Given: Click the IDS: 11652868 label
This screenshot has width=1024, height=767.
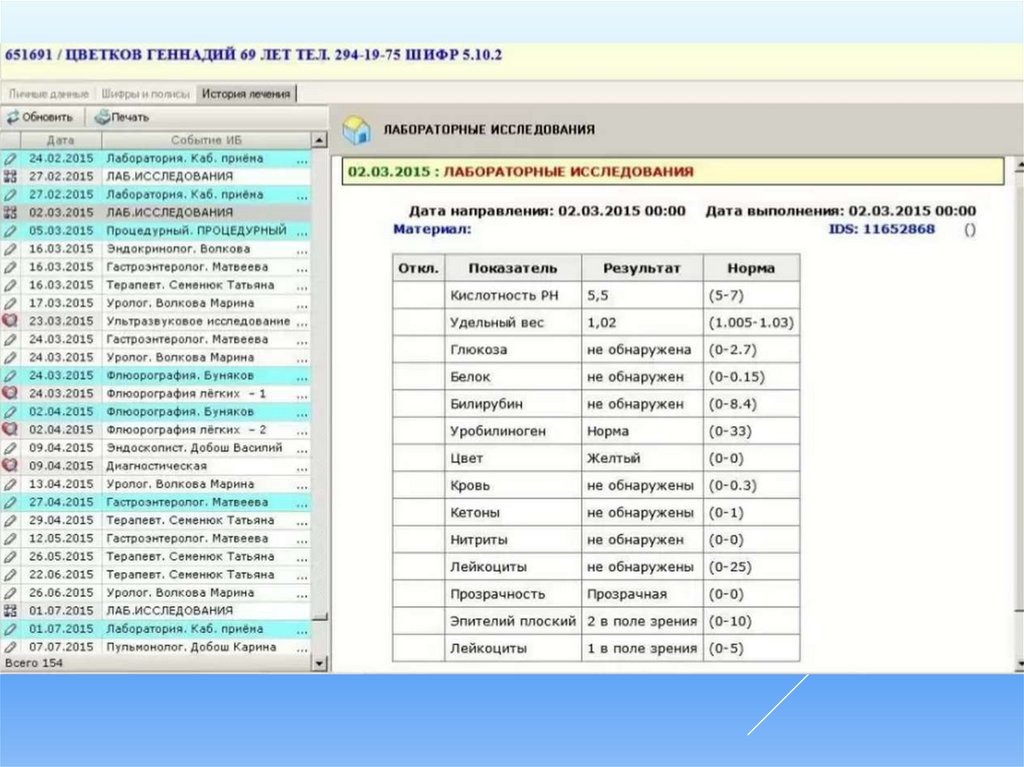Looking at the screenshot, I should click(x=882, y=229).
